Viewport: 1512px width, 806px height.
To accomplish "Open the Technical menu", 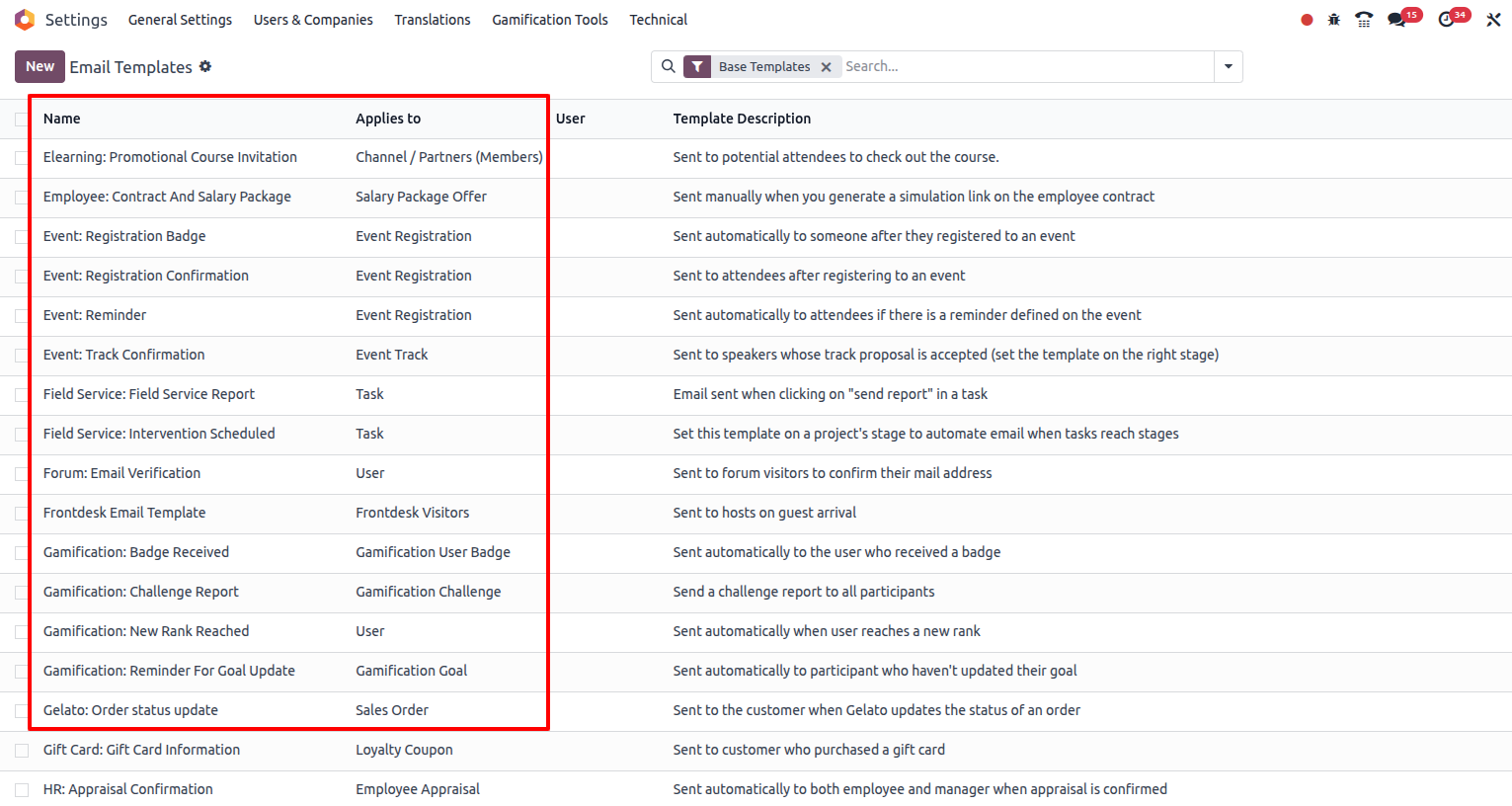I will (x=659, y=20).
